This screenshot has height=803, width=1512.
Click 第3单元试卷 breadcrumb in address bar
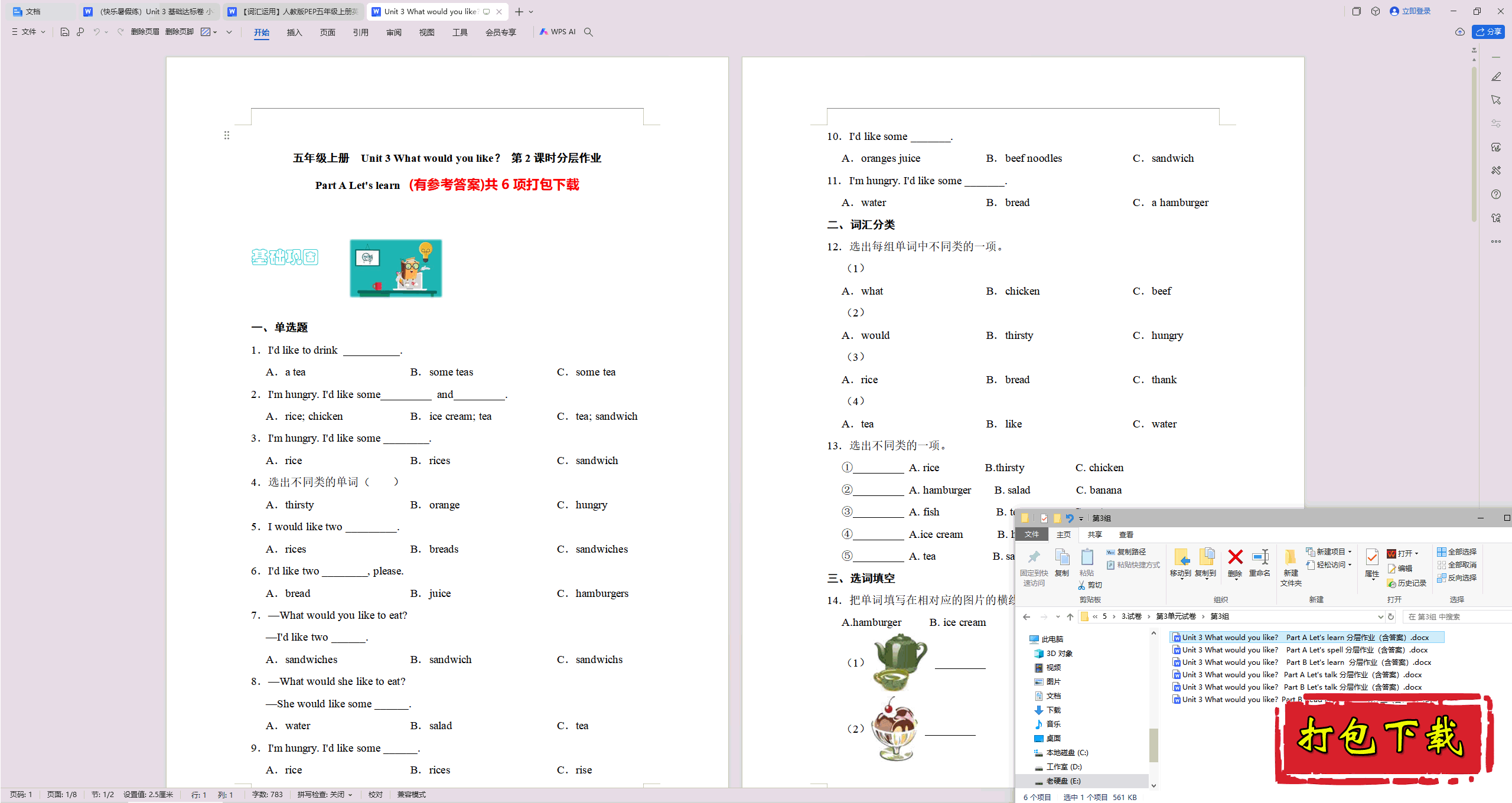tap(1175, 616)
